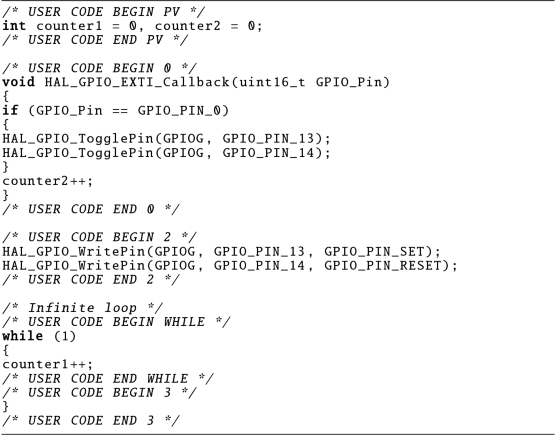Click GPIO_PIN_SET in the first WritePin call
This screenshot has width=557, height=437.
[374, 251]
